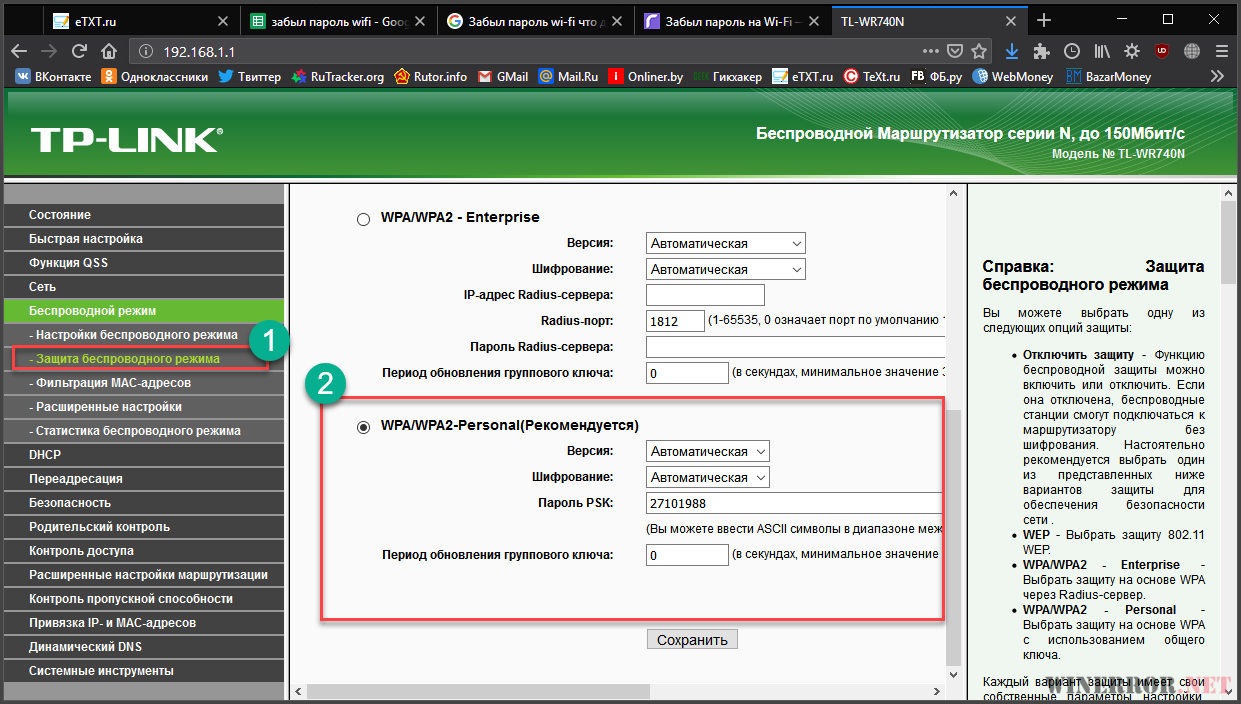Open the Enterprise Шифрование dropdown
This screenshot has height=704, width=1241.
(726, 269)
